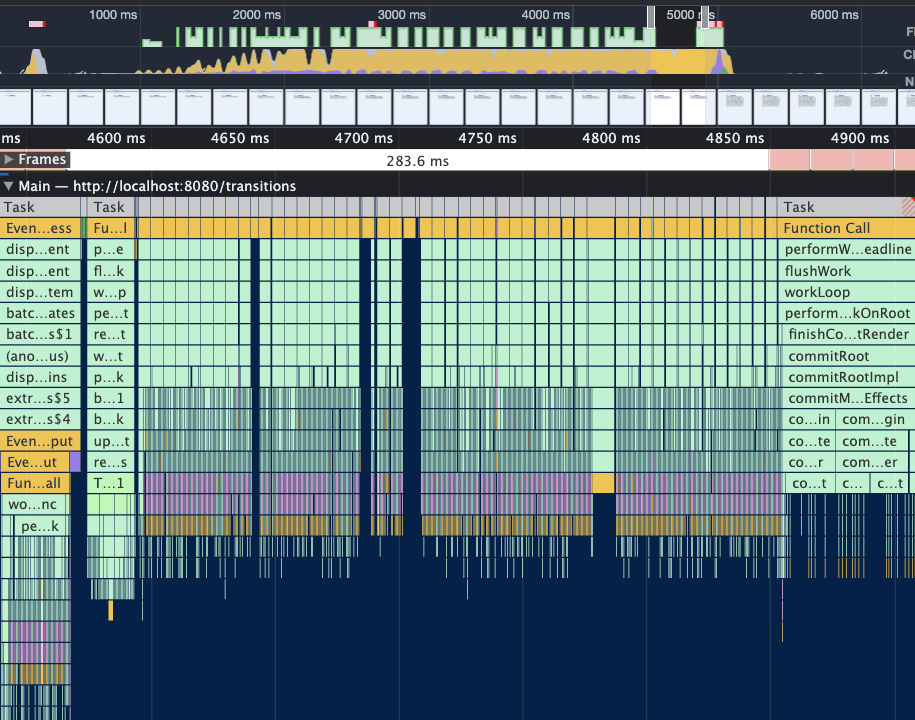Expand the Frames track disclosure triangle
Image resolution: width=915 pixels, height=720 pixels.
click(9, 160)
